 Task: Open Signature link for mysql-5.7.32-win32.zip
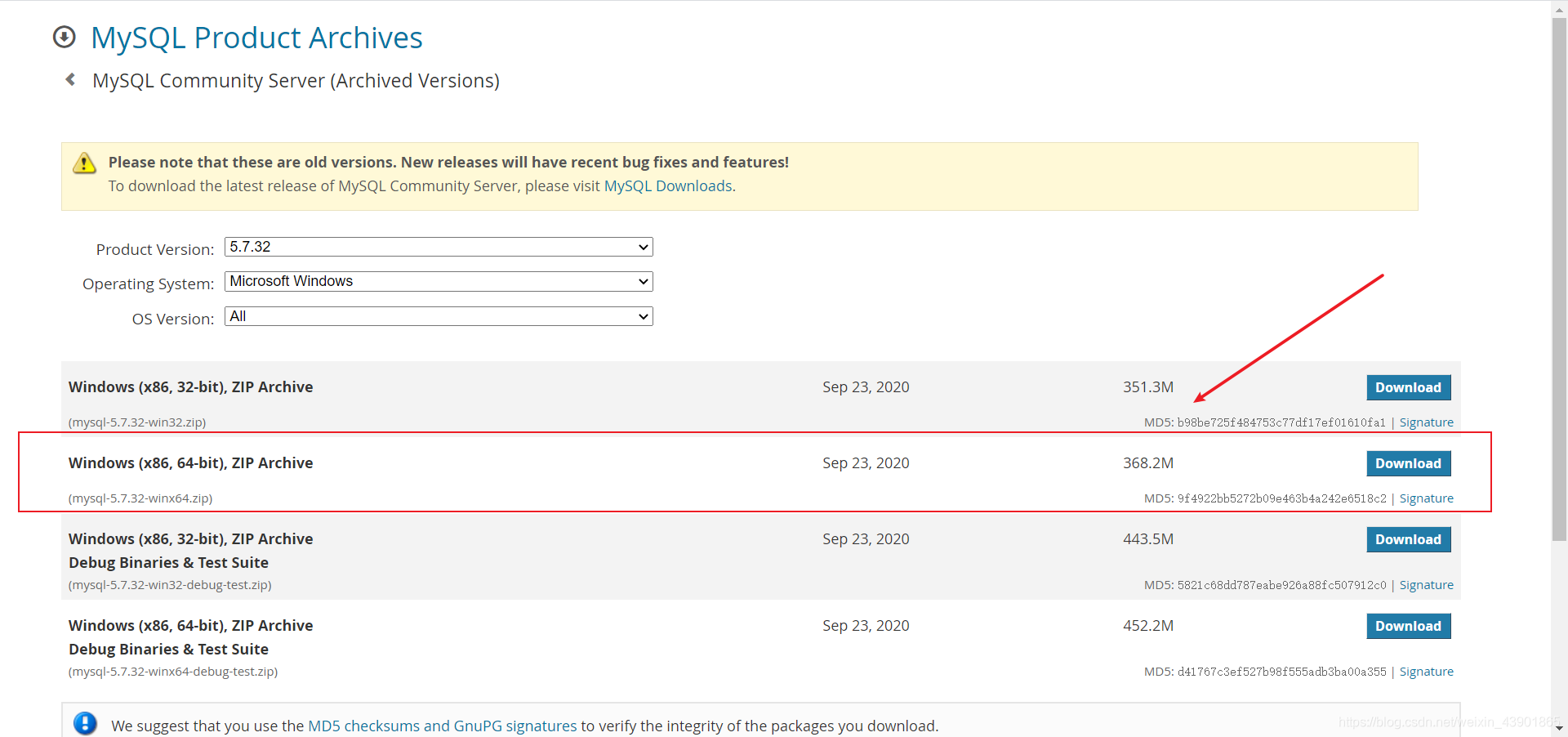pyautogui.click(x=1427, y=422)
